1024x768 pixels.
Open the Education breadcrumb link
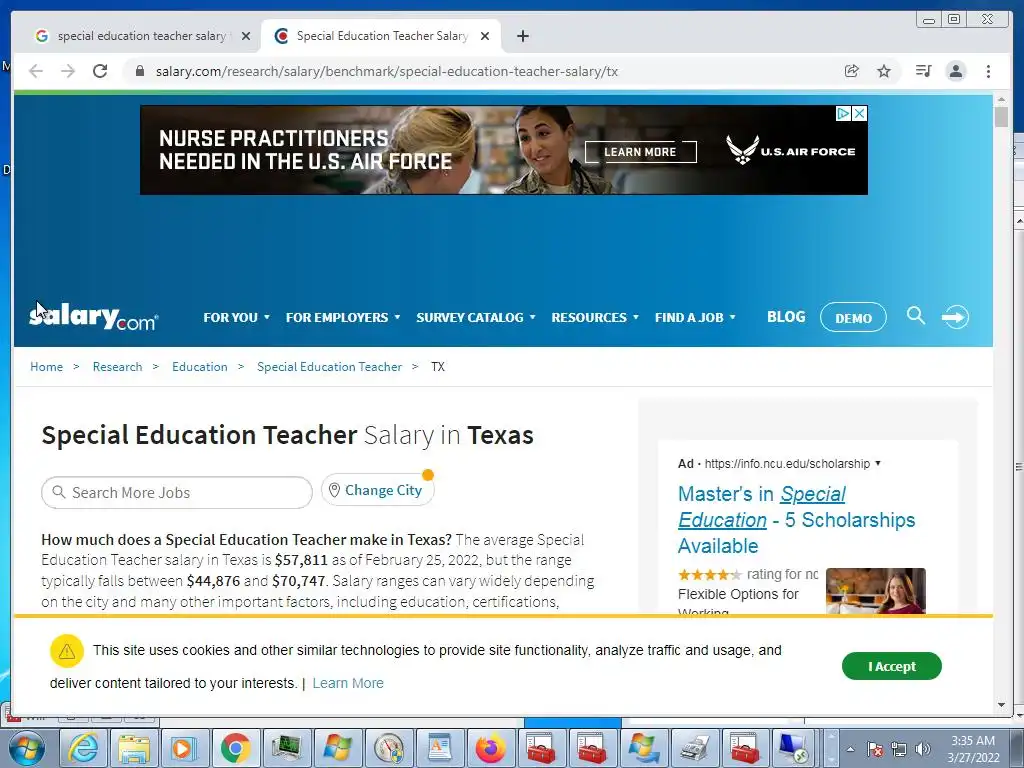coord(200,367)
